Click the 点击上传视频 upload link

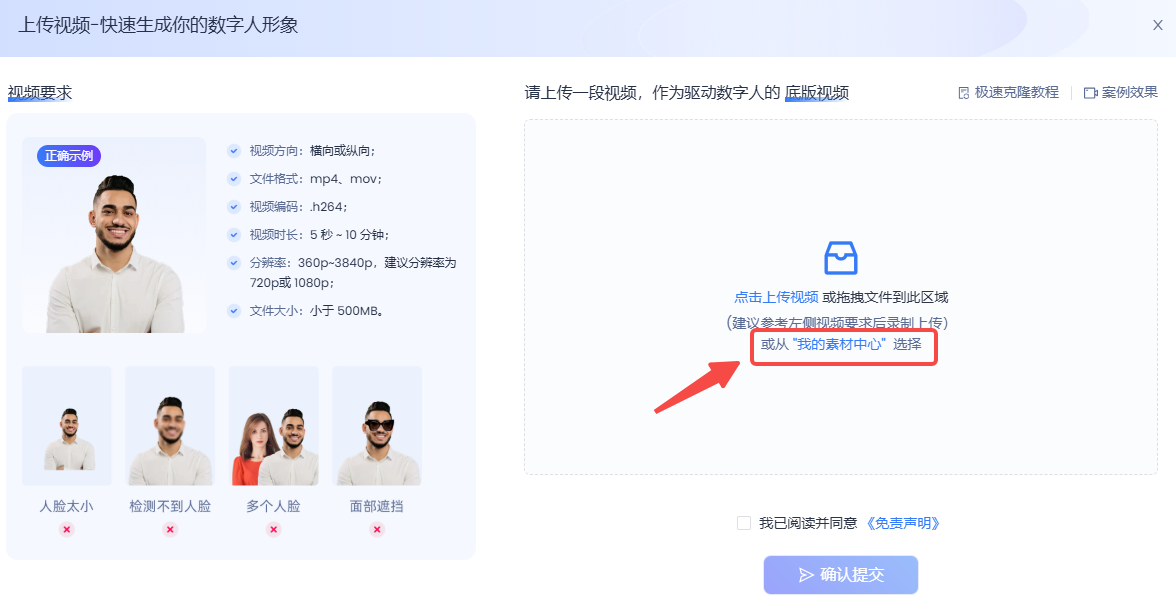coord(776,297)
